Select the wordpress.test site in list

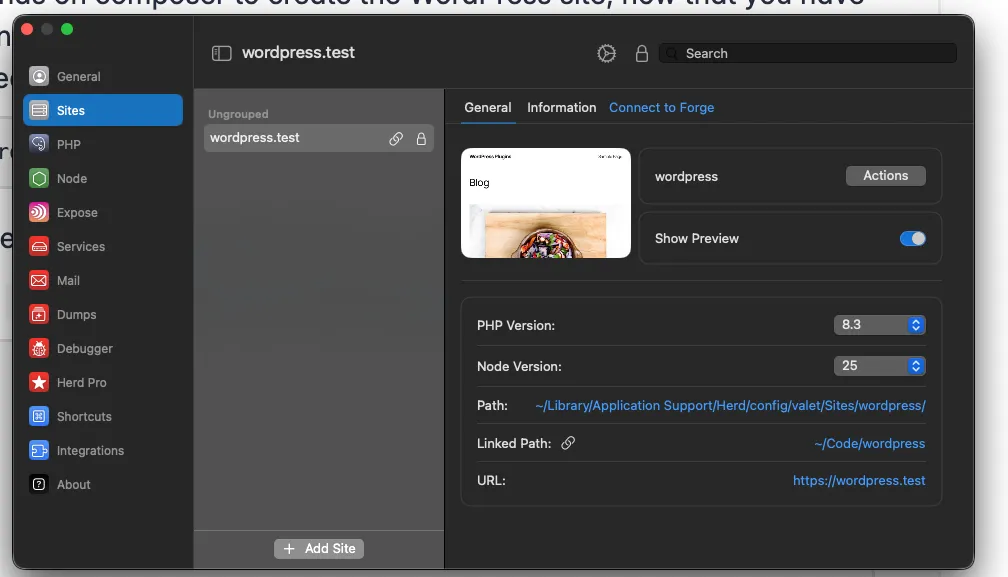pos(319,138)
